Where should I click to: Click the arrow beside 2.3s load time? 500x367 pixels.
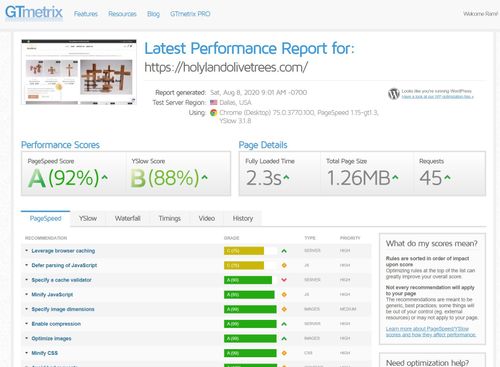[x=286, y=177]
